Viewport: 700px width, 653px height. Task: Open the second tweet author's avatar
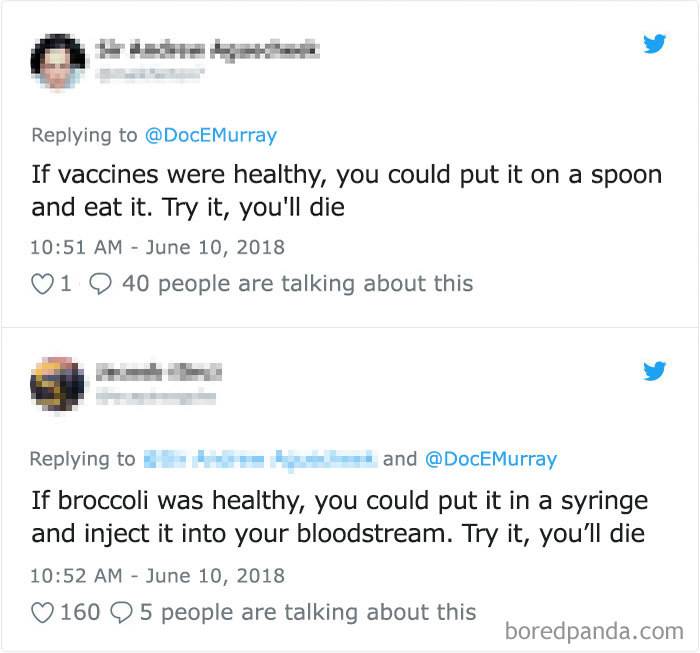(58, 385)
